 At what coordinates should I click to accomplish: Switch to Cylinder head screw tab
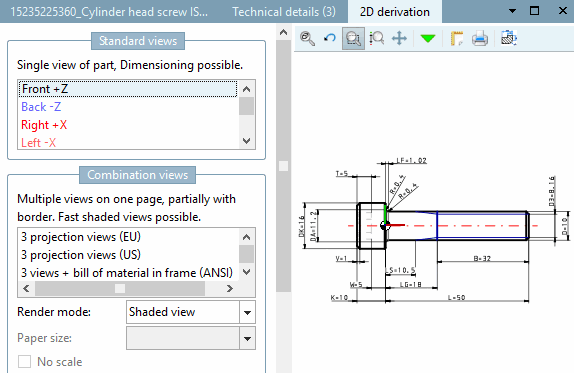click(109, 12)
